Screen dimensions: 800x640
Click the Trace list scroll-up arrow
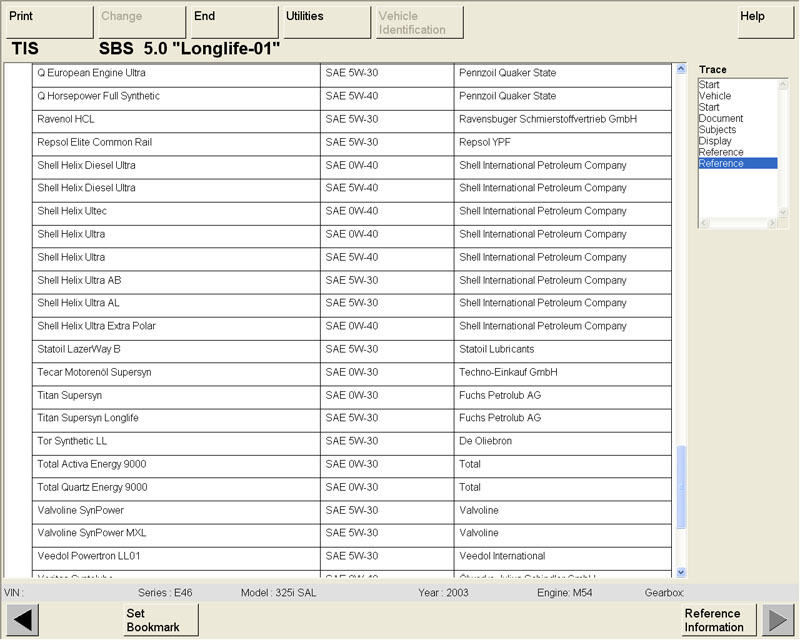click(783, 84)
